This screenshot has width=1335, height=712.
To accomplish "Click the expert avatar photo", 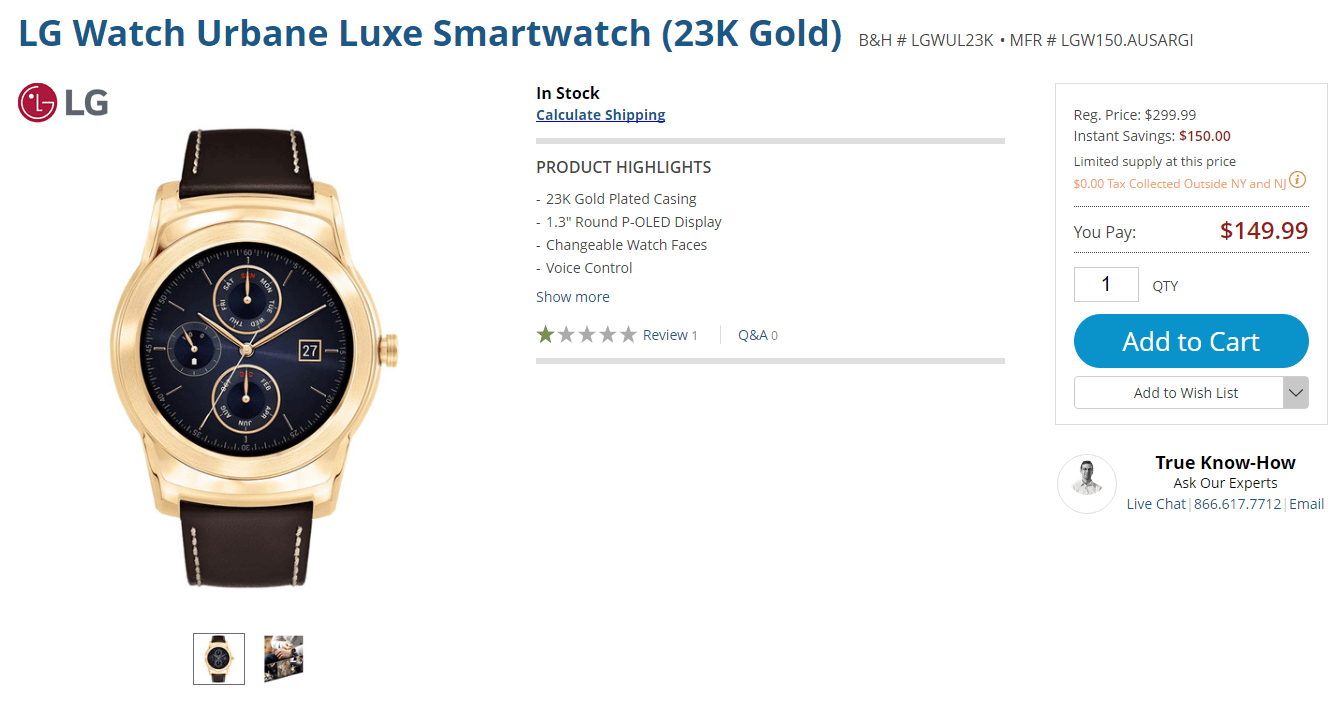I will (x=1087, y=484).
